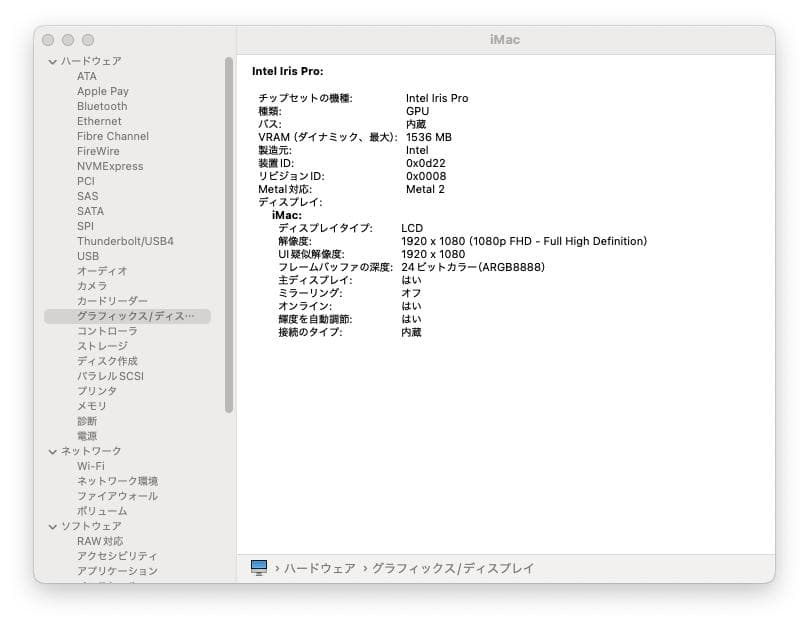This screenshot has height=625, width=809.
Task: Minimize the iMac window
Action: 68,40
